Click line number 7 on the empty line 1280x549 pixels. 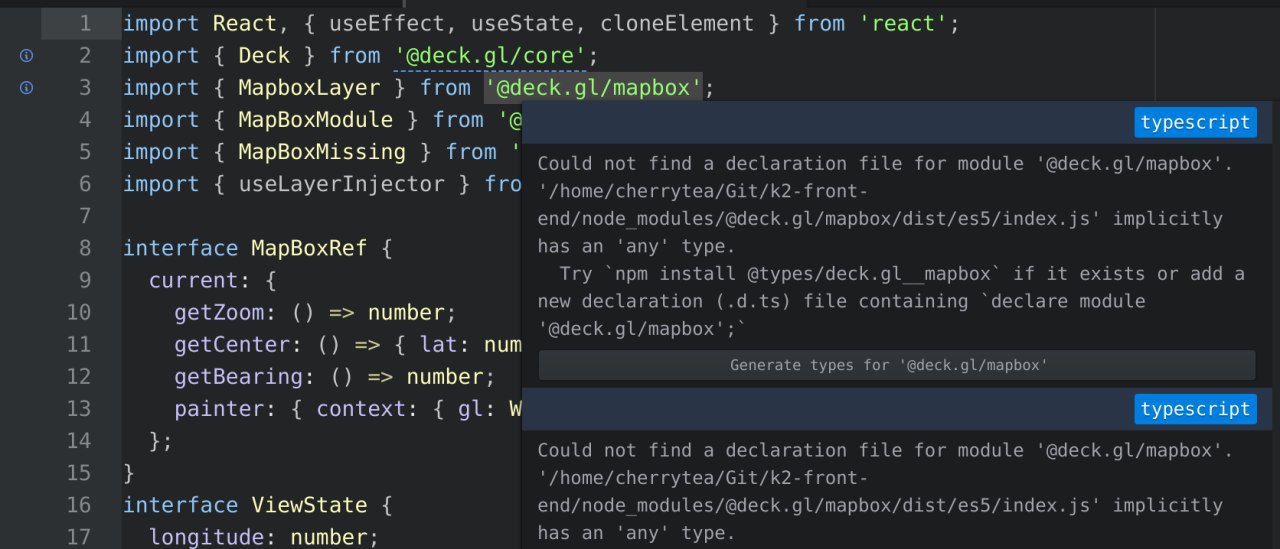(84, 216)
